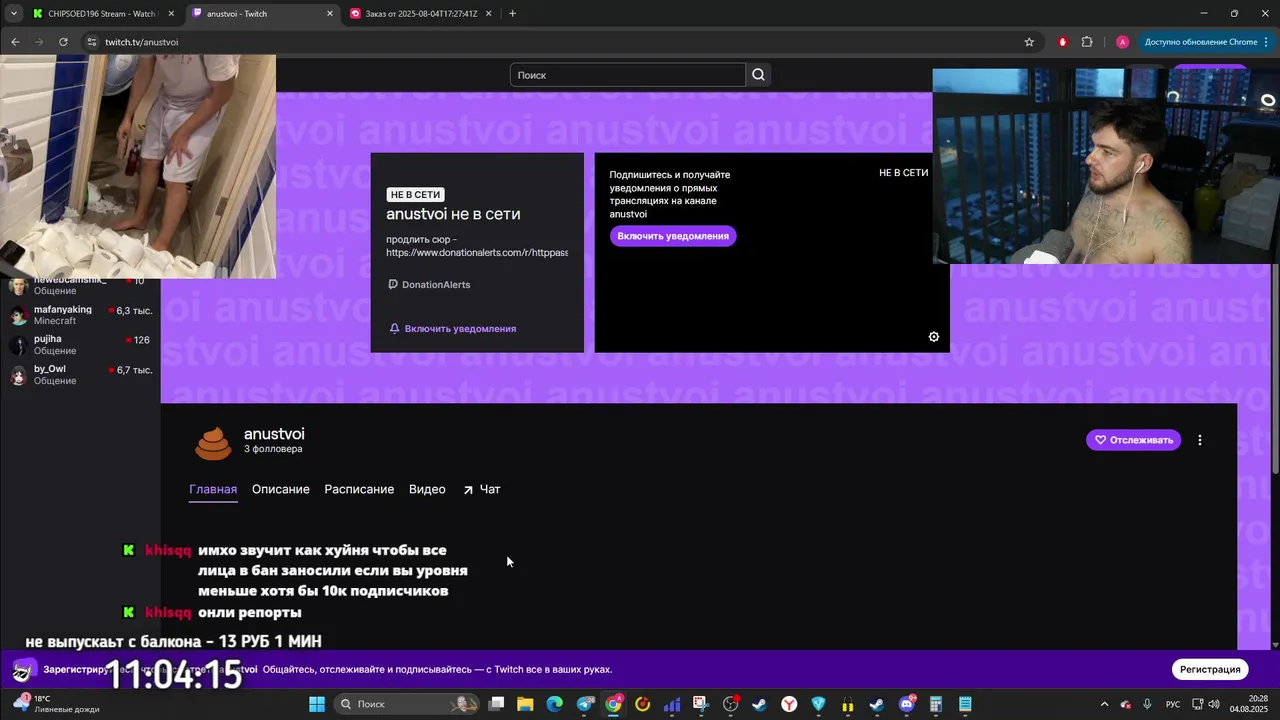Focus the Twitch Поиск search field
The height and width of the screenshot is (720, 1280).
pos(628,75)
